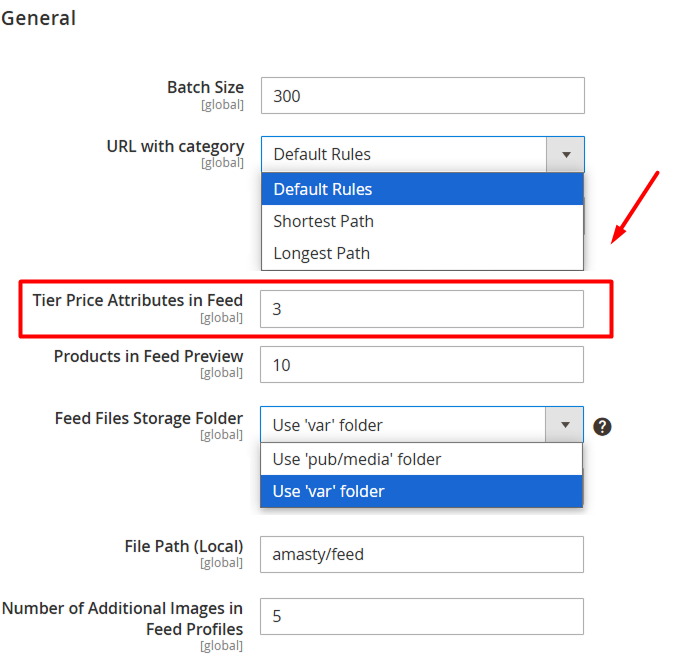Image resolution: width=685 pixels, height=657 pixels.
Task: Click the help question mark icon
Action: pos(602,426)
